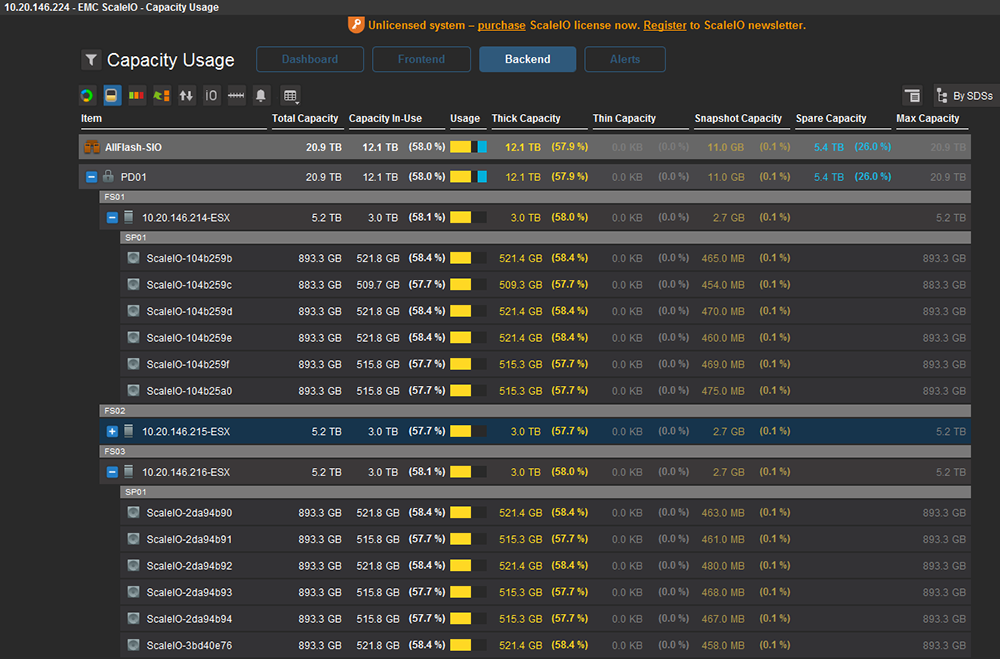Image resolution: width=1000 pixels, height=659 pixels.
Task: Switch to the Dashboard tab
Action: 310,59
